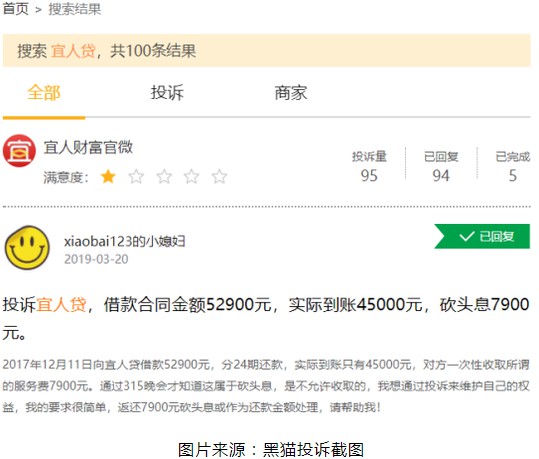Open the 宜人财富官微 merchant name

coord(88,147)
